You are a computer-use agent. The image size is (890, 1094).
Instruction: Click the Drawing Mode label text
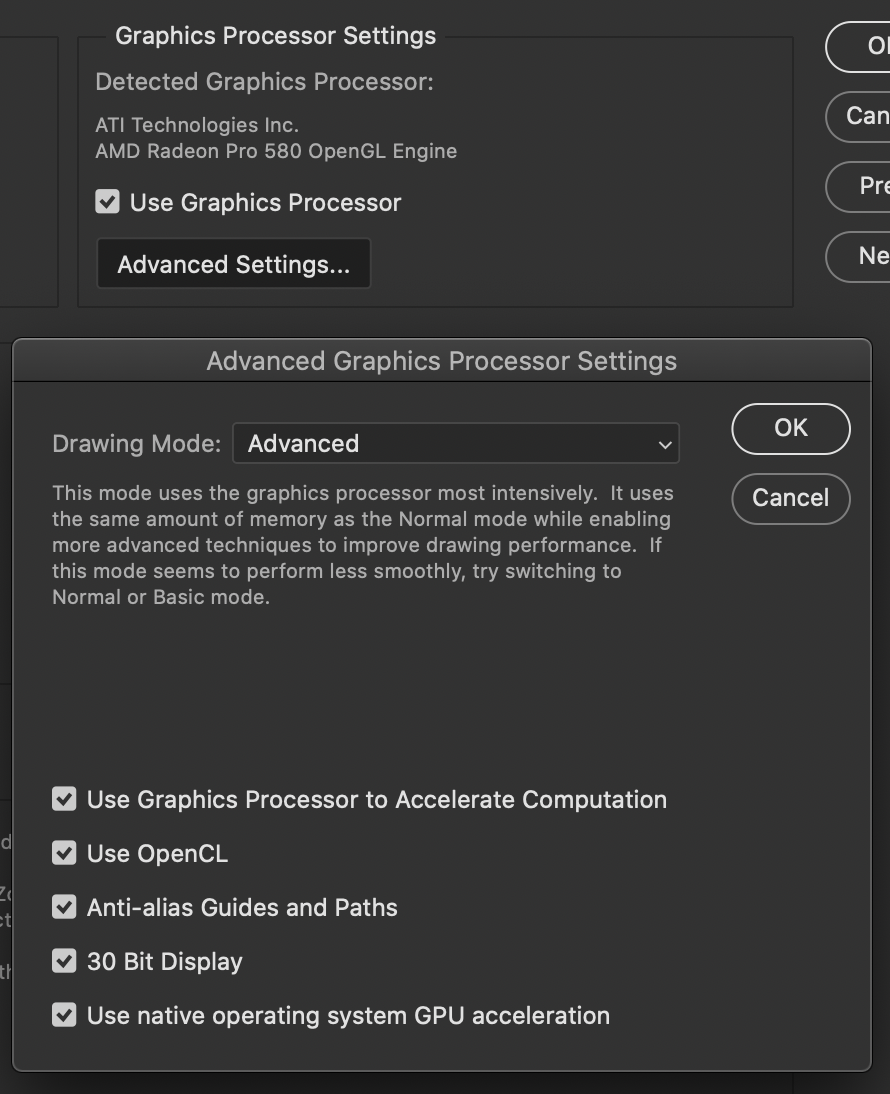pyautogui.click(x=136, y=444)
